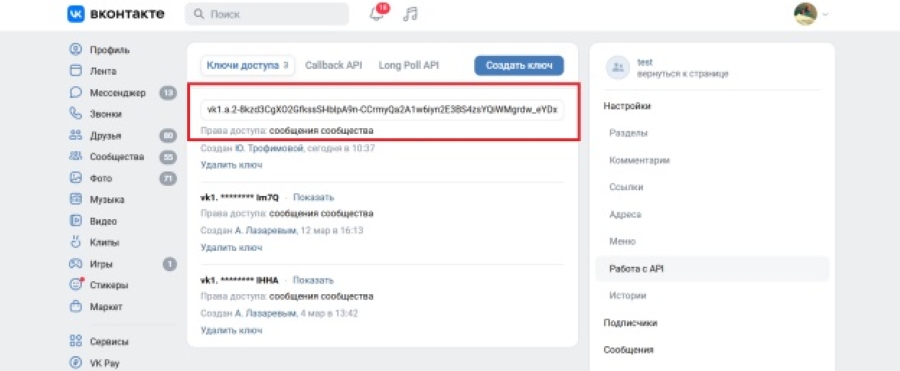This screenshot has width=900, height=371.
Task: Switch to the Callback API tab
Action: 333,65
